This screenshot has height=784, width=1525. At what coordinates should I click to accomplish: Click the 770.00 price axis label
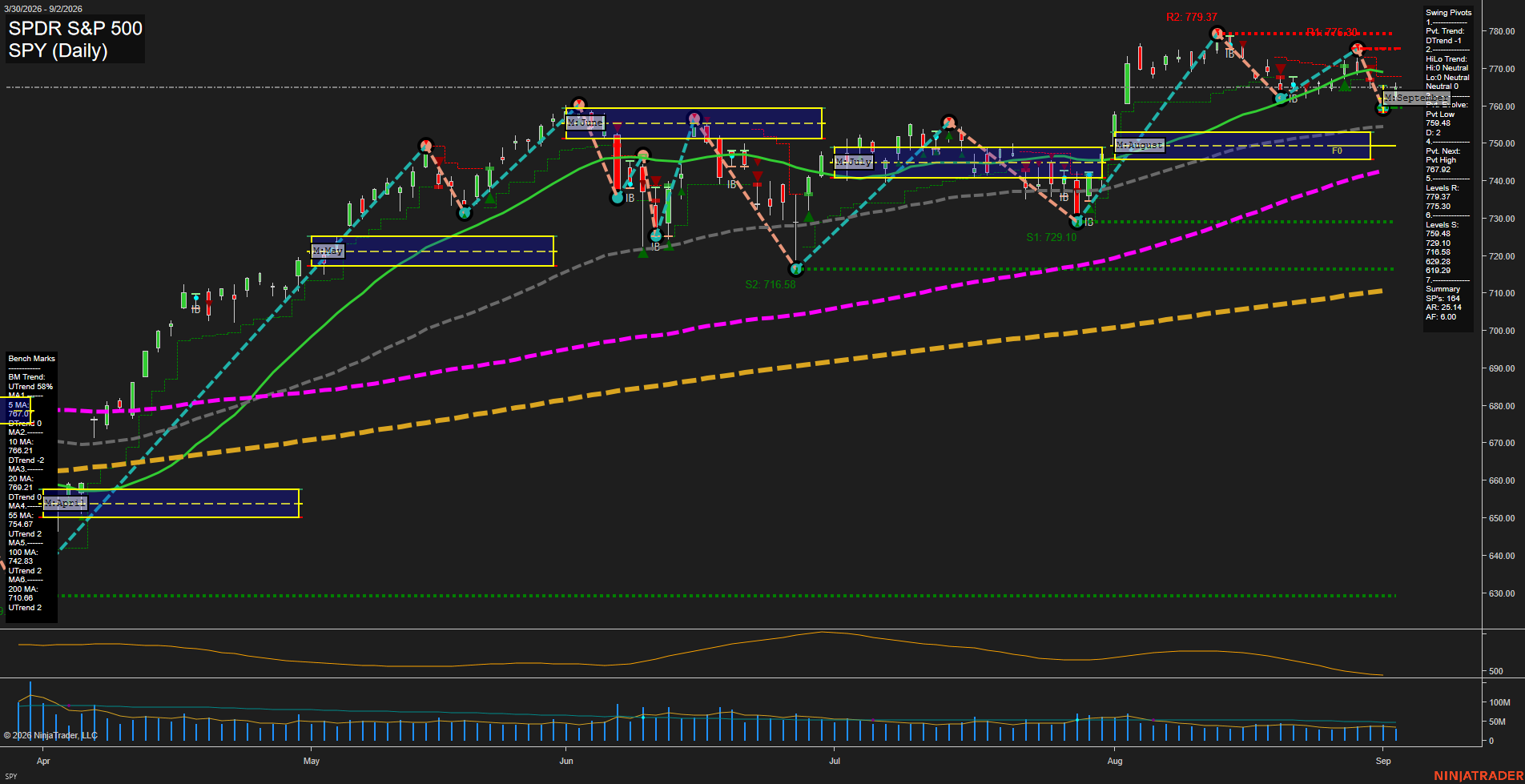click(1502, 69)
